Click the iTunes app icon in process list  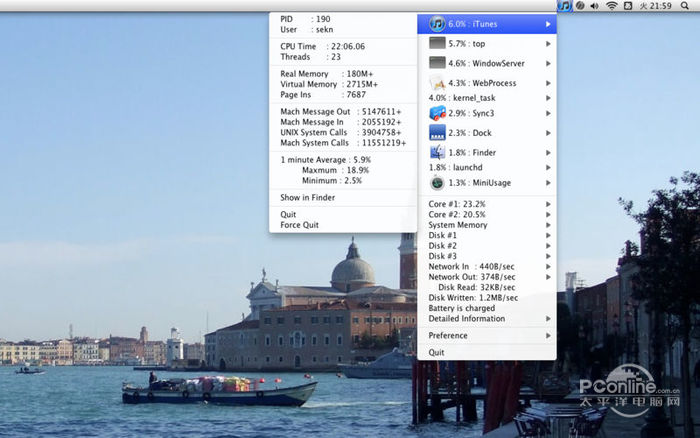click(437, 24)
